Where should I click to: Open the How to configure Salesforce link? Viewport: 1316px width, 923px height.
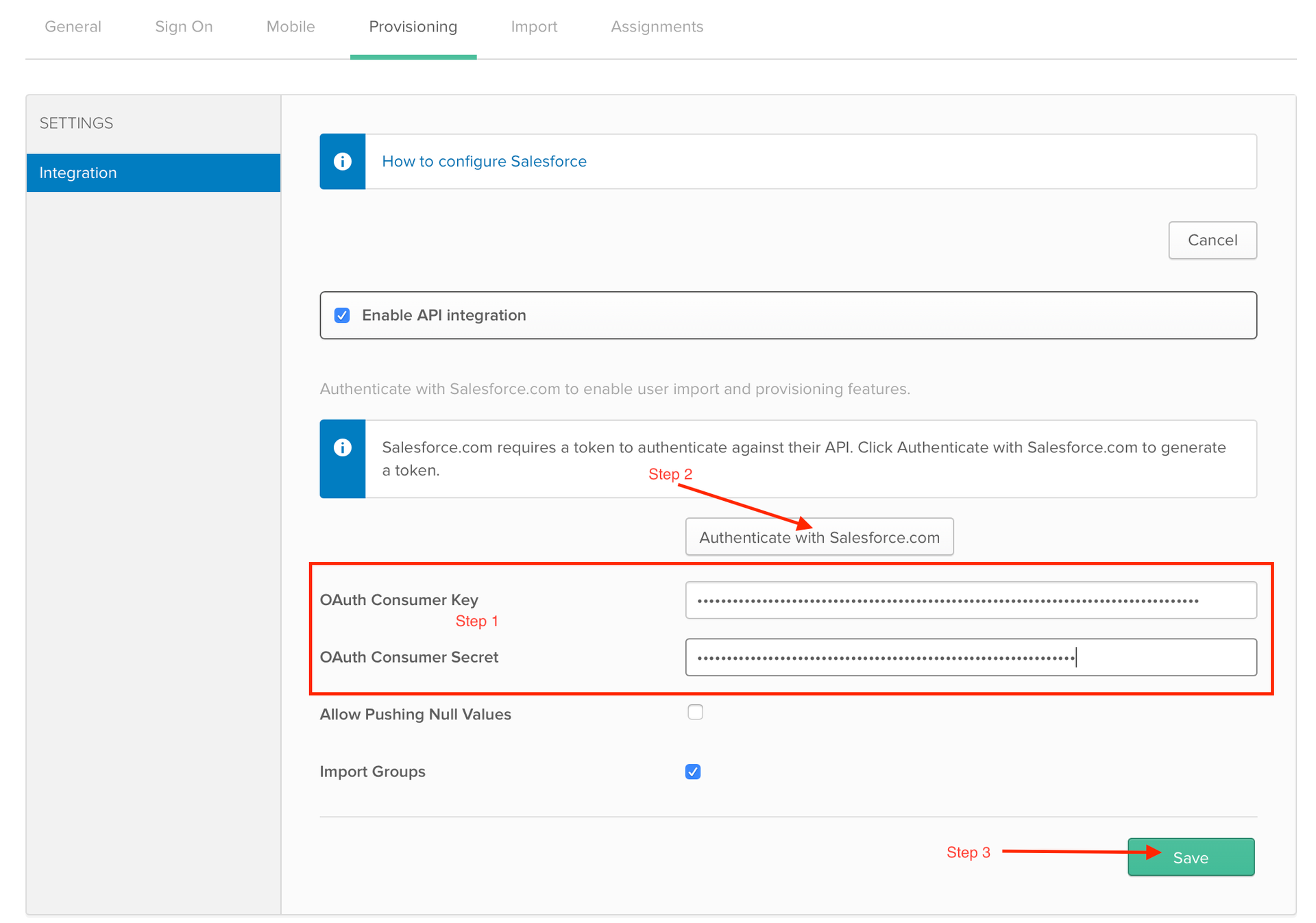[484, 161]
